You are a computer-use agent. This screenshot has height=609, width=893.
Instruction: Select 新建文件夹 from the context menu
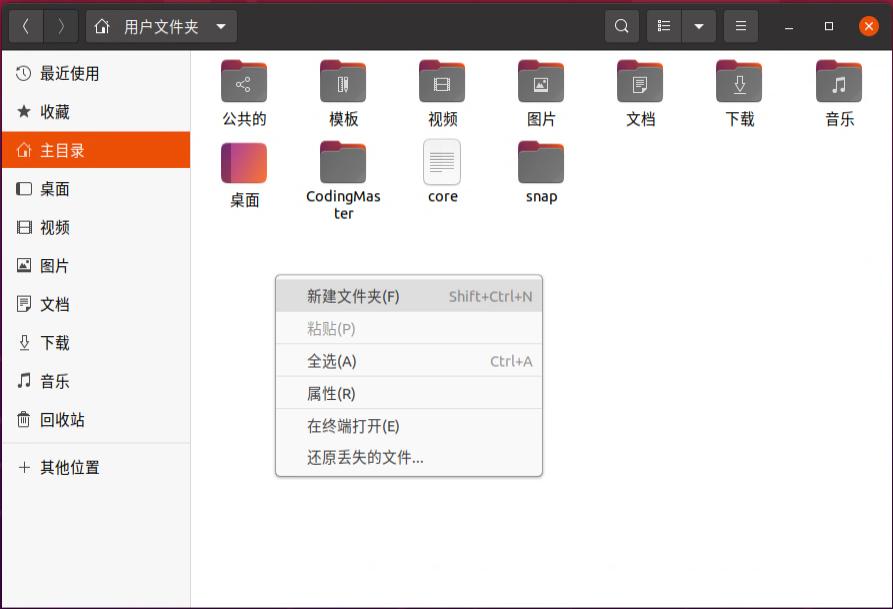point(350,294)
